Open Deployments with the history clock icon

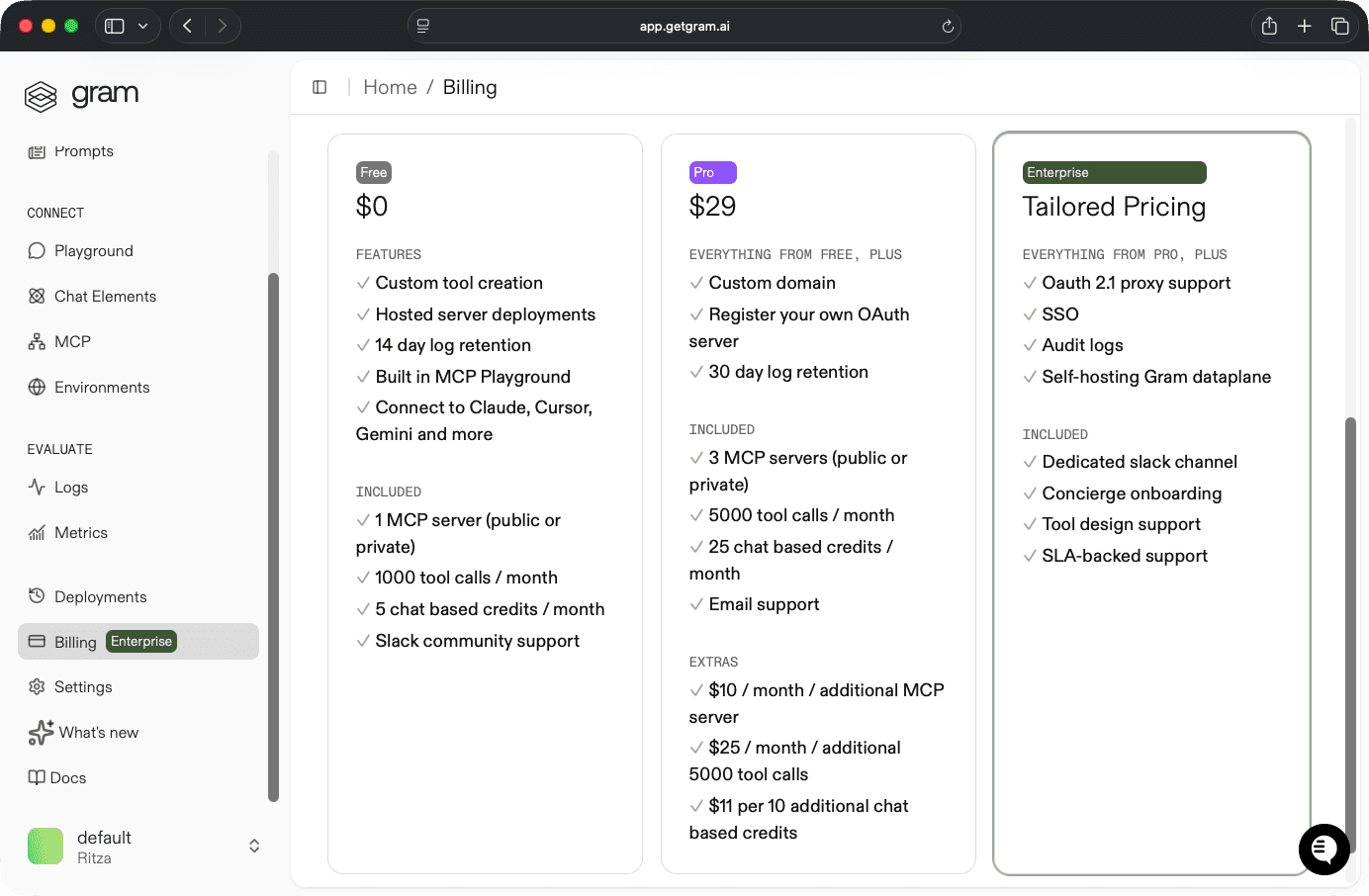tap(36, 596)
